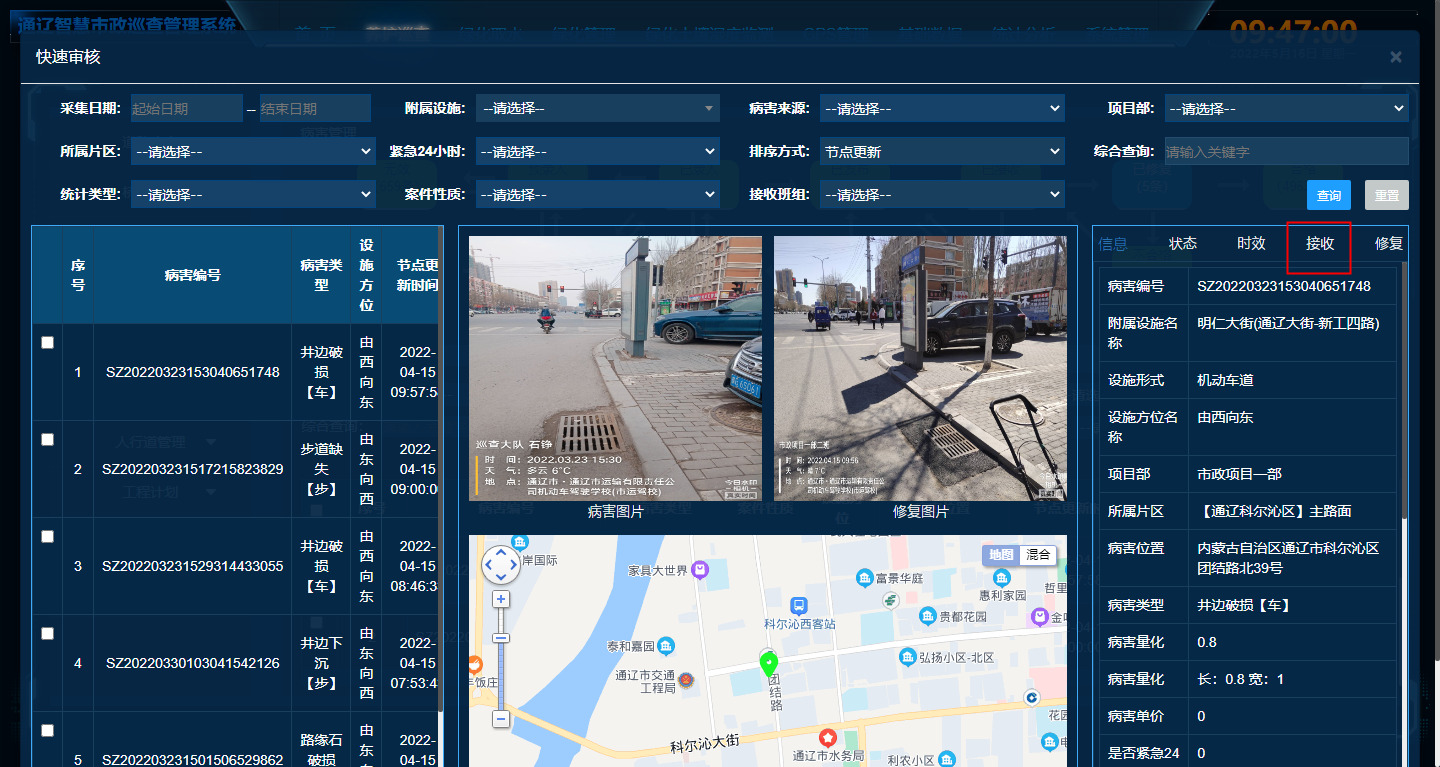Switch to the 时效 tab
This screenshot has height=767, width=1440.
coord(1251,244)
